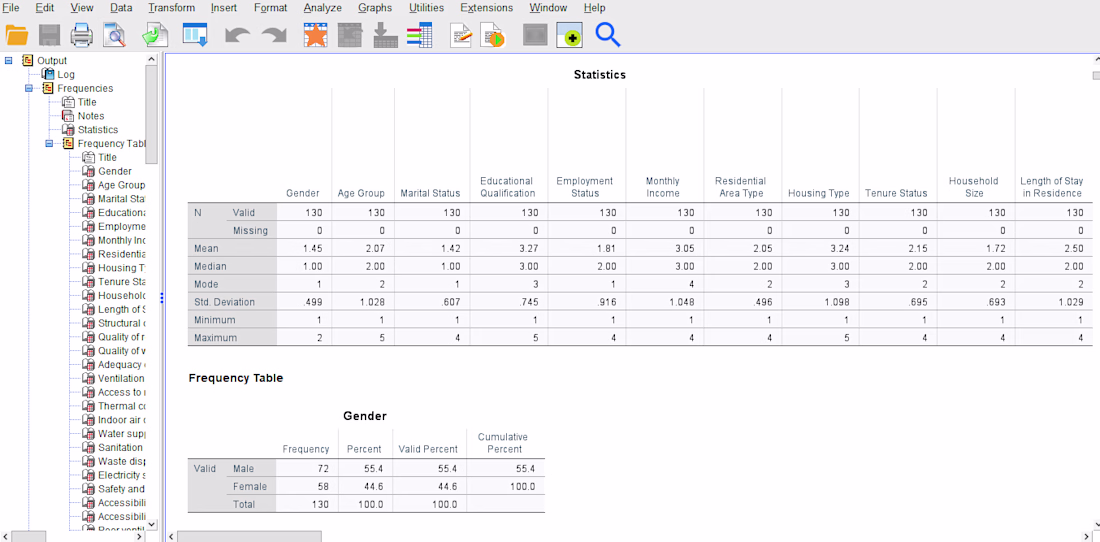1100x542 pixels.
Task: Click the Designate Window plus icon
Action: 570,35
